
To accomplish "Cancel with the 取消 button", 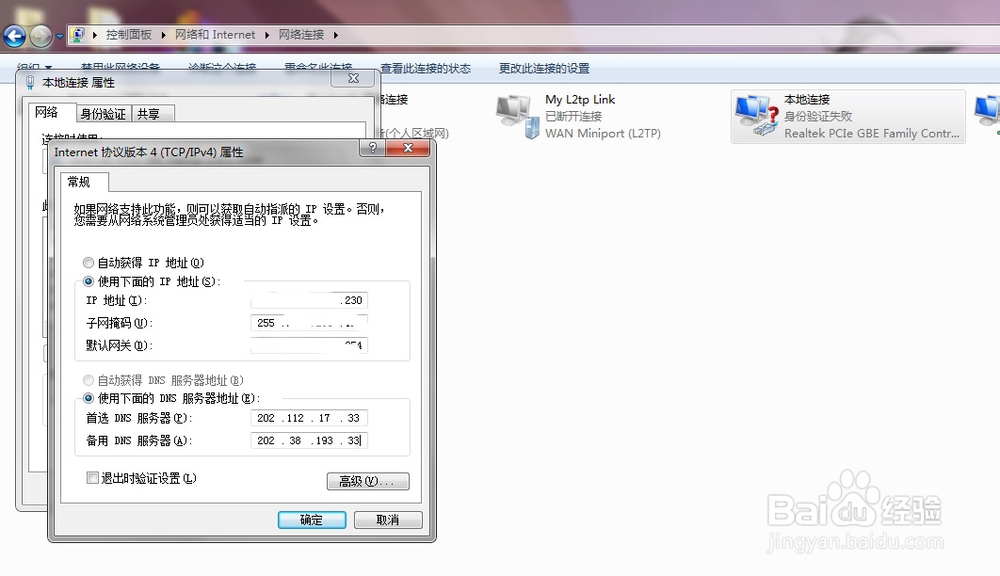I will coord(388,520).
